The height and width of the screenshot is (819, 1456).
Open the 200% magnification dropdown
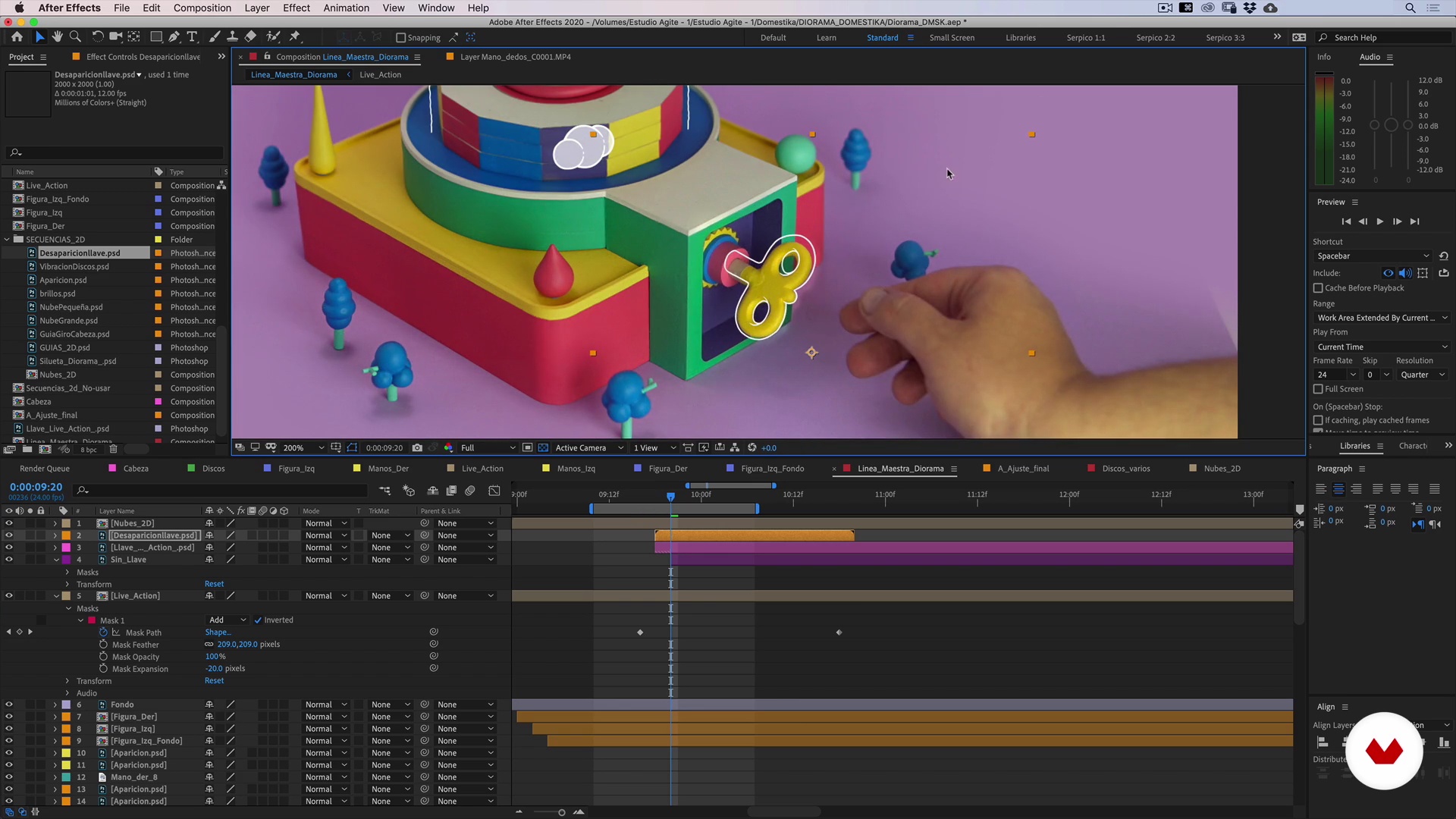coord(303,448)
